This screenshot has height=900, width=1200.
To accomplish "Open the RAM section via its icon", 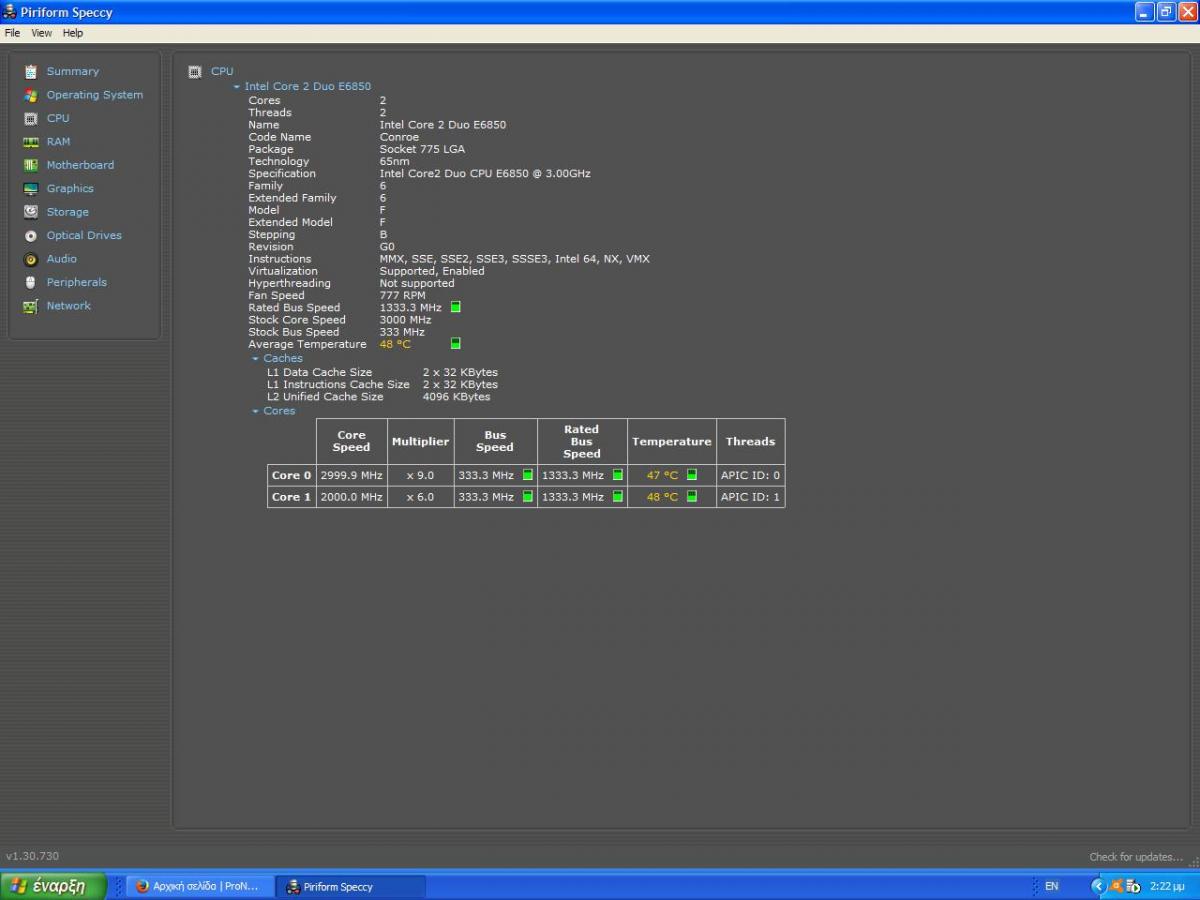I will [x=31, y=142].
